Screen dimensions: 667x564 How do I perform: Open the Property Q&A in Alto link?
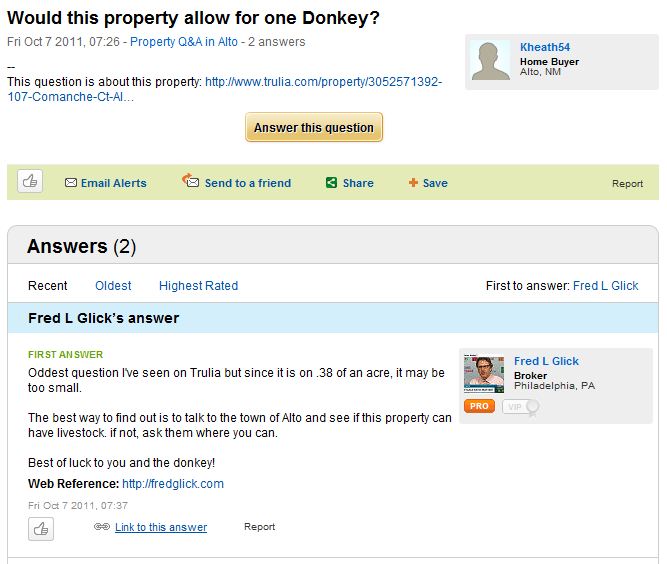(186, 42)
